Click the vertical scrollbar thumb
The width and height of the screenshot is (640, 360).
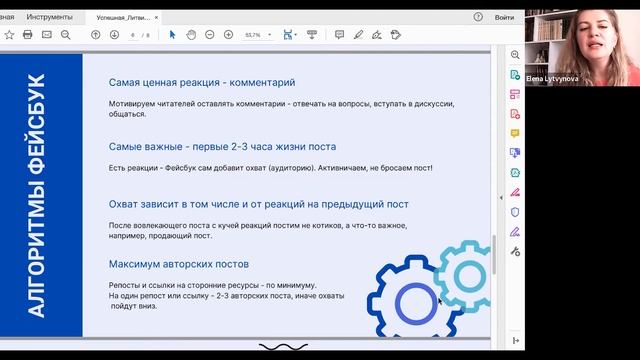point(494,254)
